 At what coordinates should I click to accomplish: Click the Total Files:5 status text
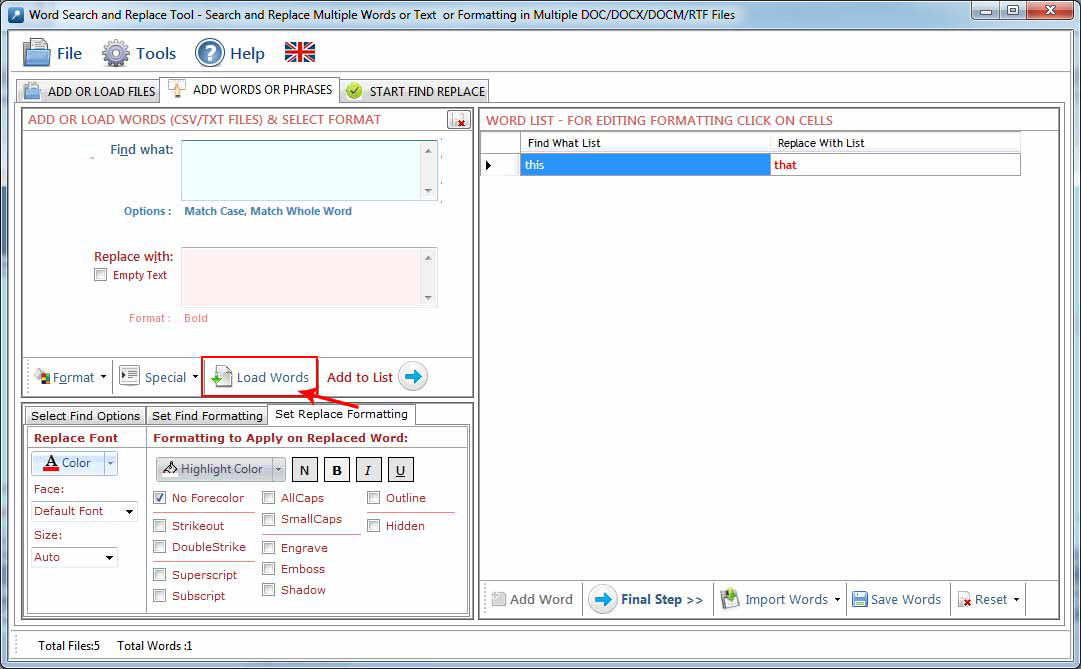tap(68, 646)
